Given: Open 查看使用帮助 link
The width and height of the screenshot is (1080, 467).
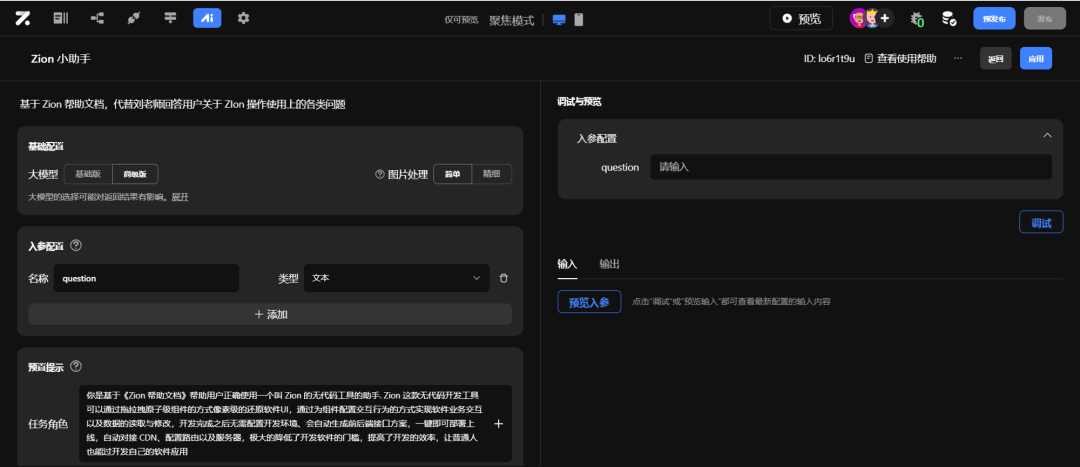Looking at the screenshot, I should tap(900, 59).
